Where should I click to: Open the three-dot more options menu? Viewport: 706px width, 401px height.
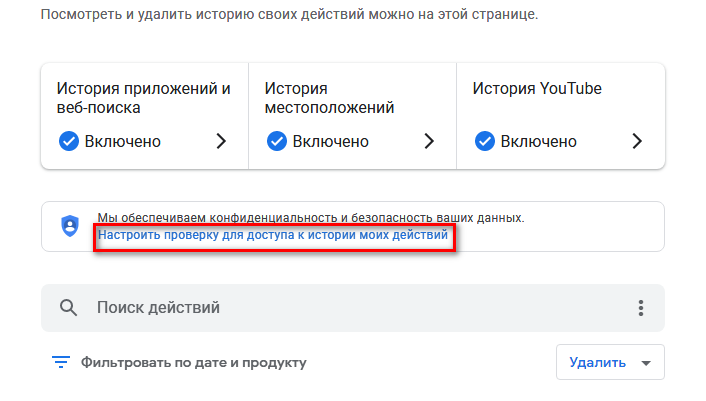point(640,308)
